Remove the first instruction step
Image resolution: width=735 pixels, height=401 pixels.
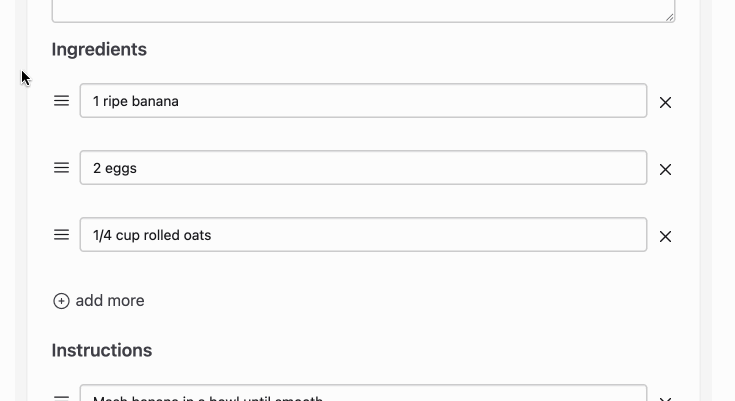pos(665,399)
